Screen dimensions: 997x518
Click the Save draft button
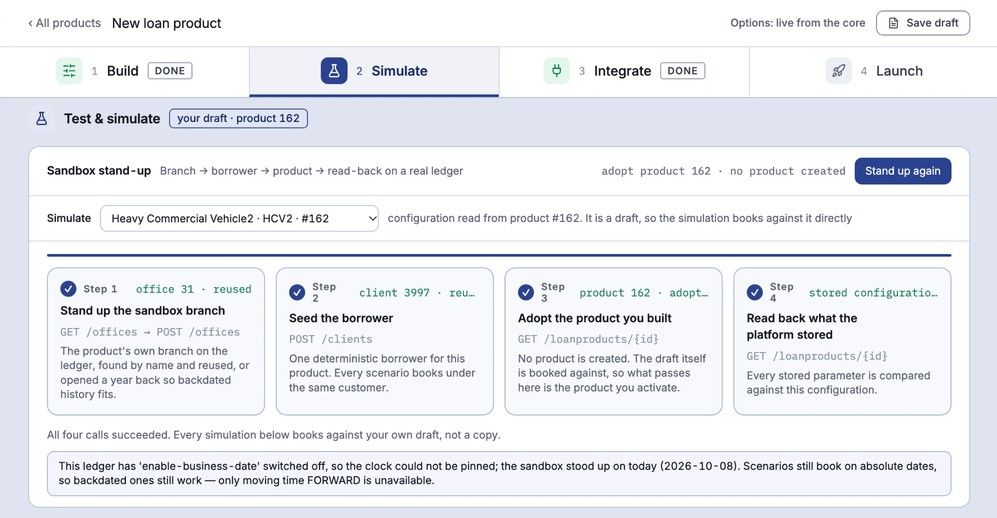point(923,23)
